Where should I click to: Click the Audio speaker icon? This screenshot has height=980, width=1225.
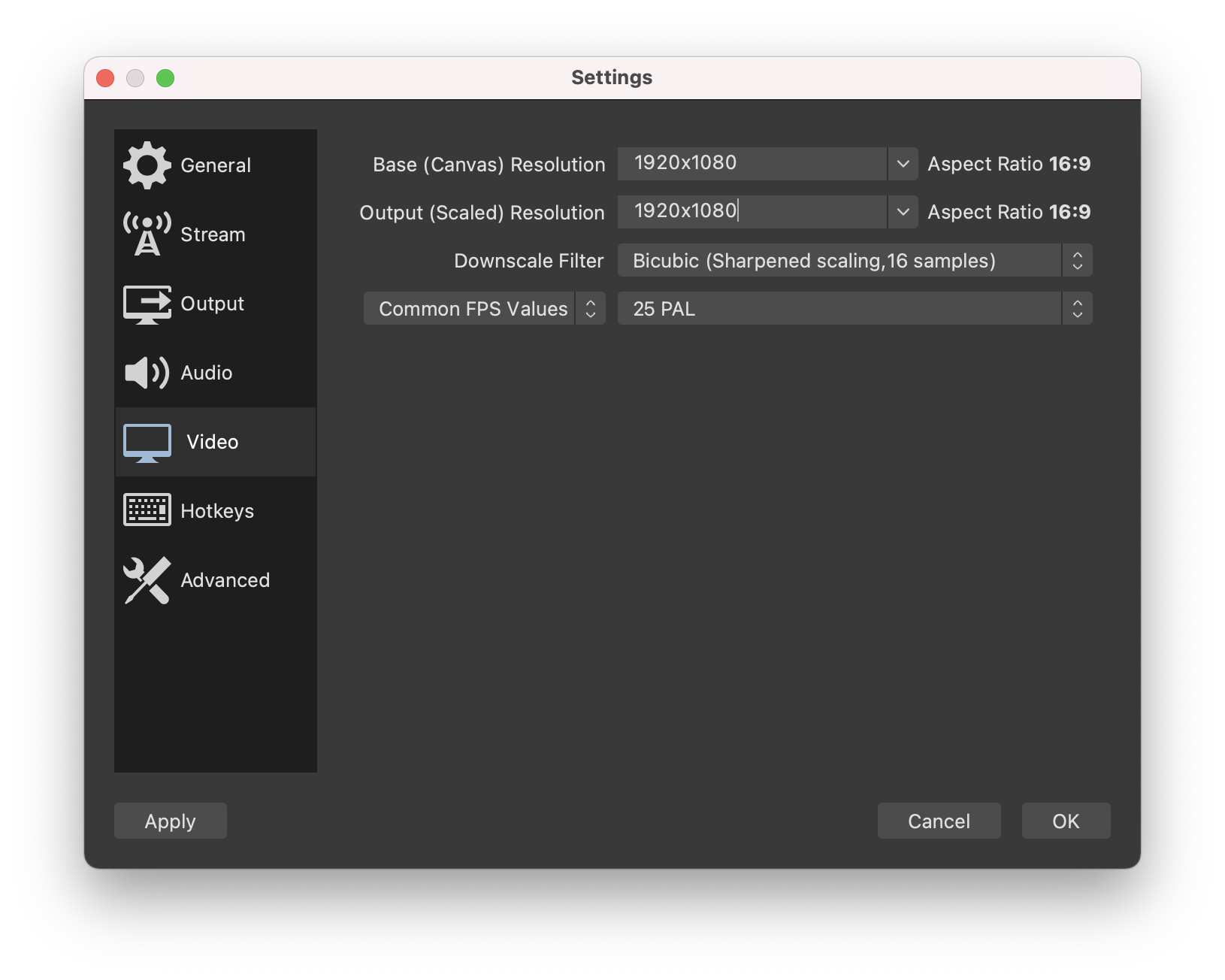pos(147,373)
